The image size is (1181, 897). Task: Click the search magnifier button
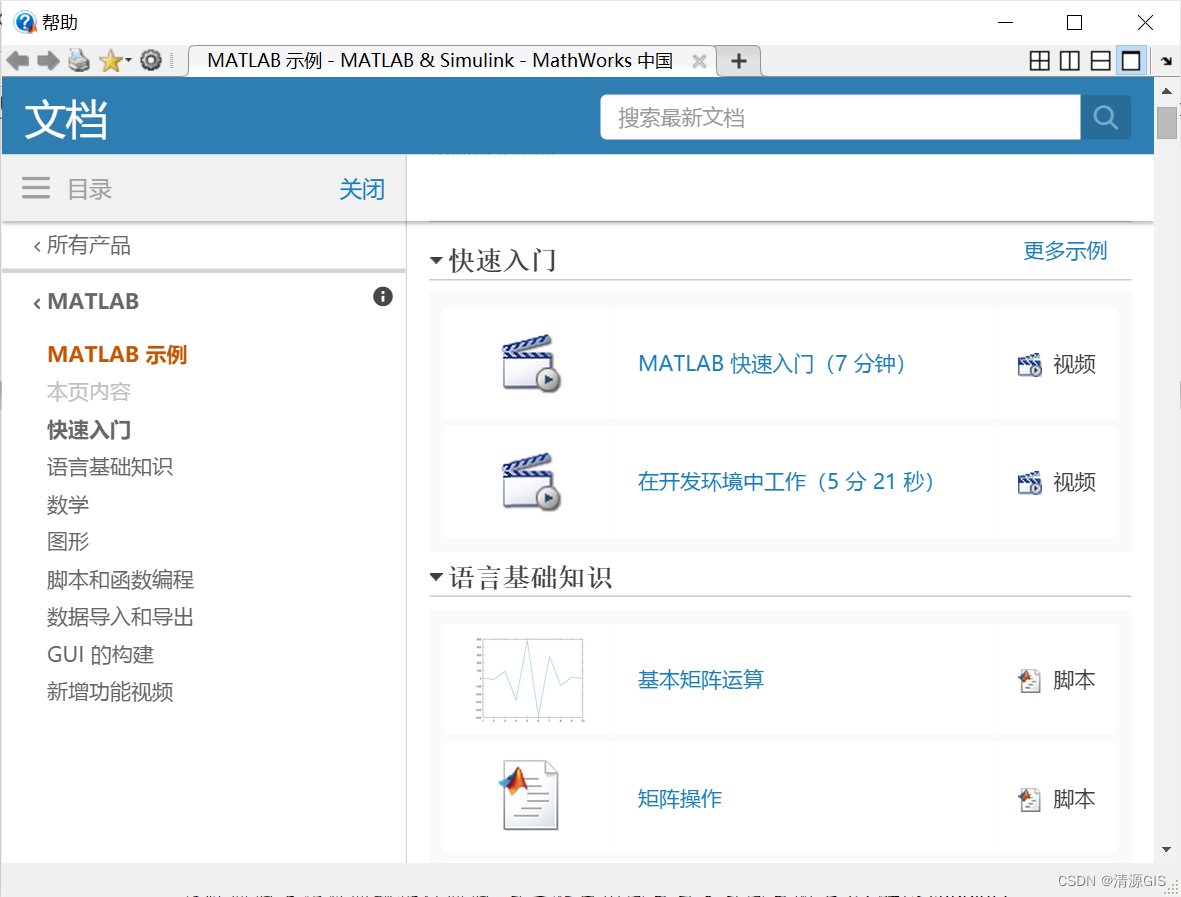(x=1105, y=117)
